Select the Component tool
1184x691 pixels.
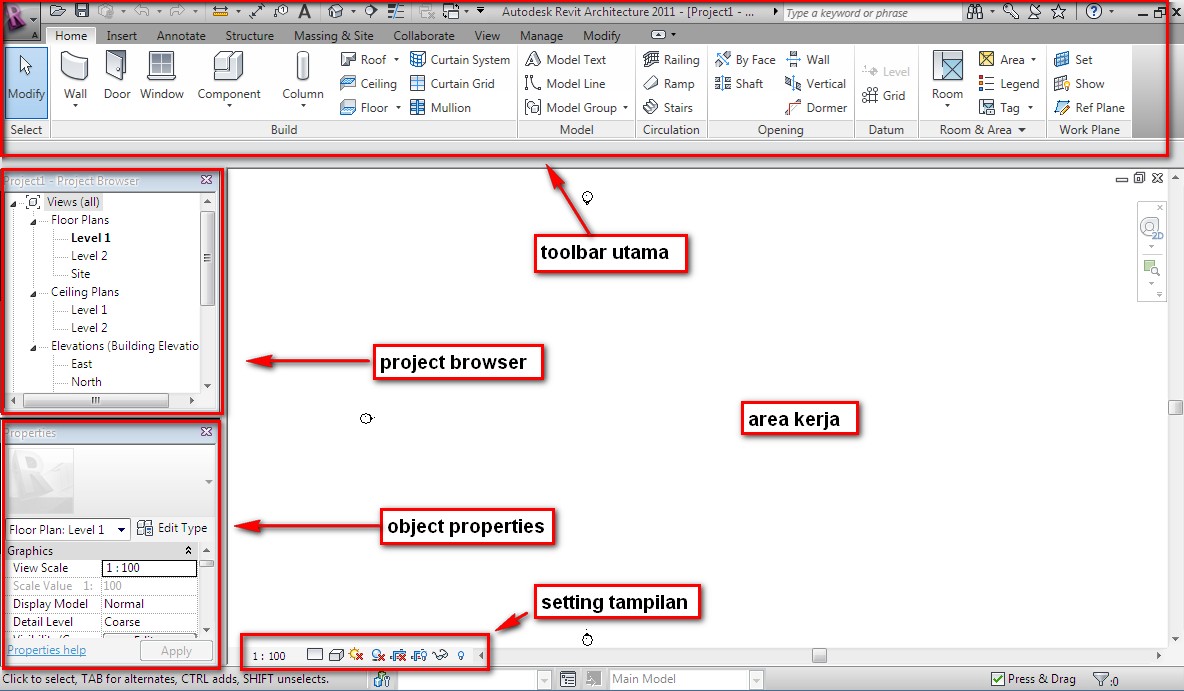pos(229,79)
